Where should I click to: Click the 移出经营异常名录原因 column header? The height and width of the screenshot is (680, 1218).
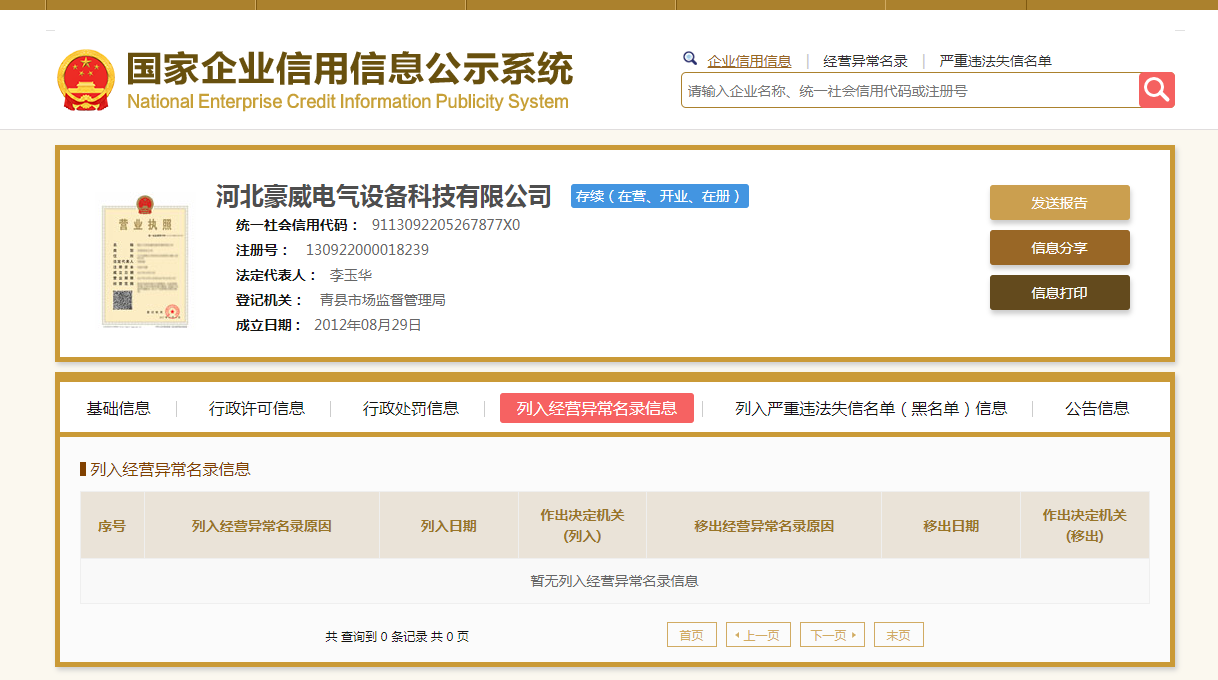point(764,525)
